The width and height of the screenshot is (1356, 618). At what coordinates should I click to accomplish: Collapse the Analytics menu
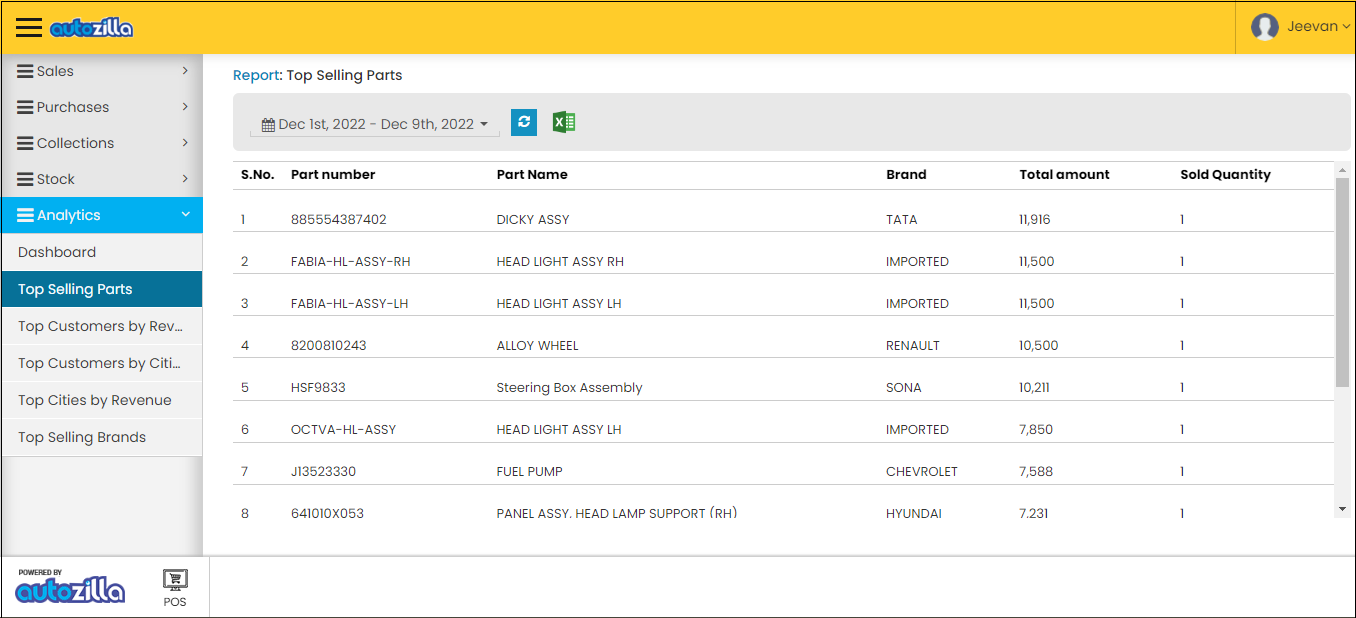click(x=102, y=215)
